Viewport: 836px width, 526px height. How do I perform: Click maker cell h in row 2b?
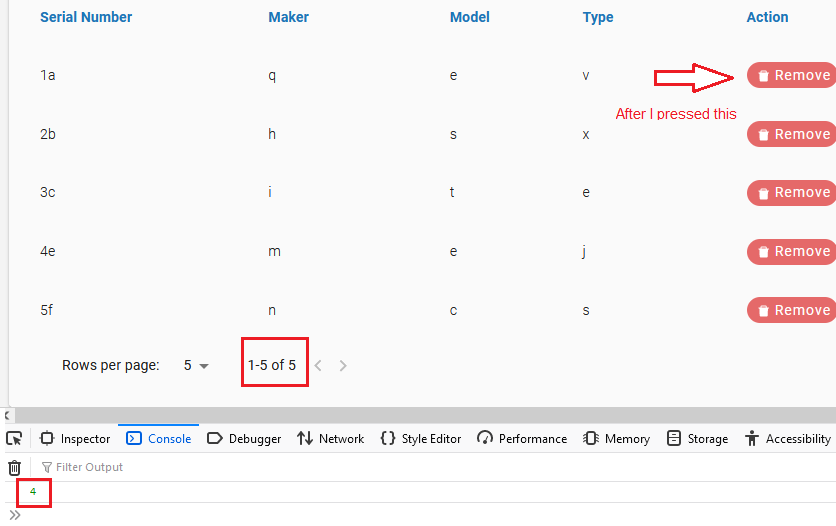pyautogui.click(x=272, y=134)
